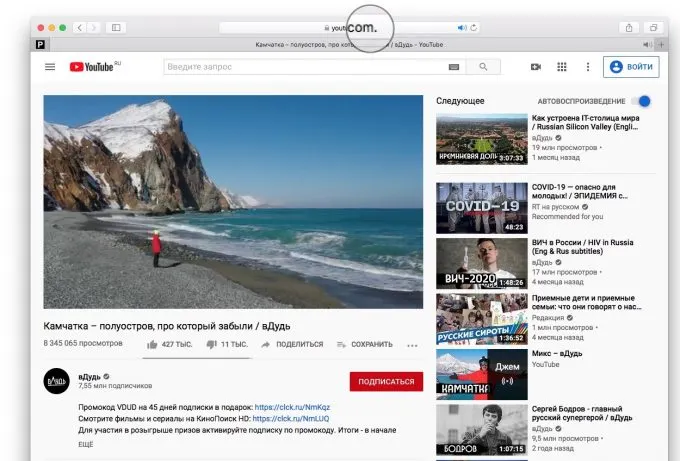Like the video with thumbs up
Screen dimensions: 680x461
[x=153, y=344]
